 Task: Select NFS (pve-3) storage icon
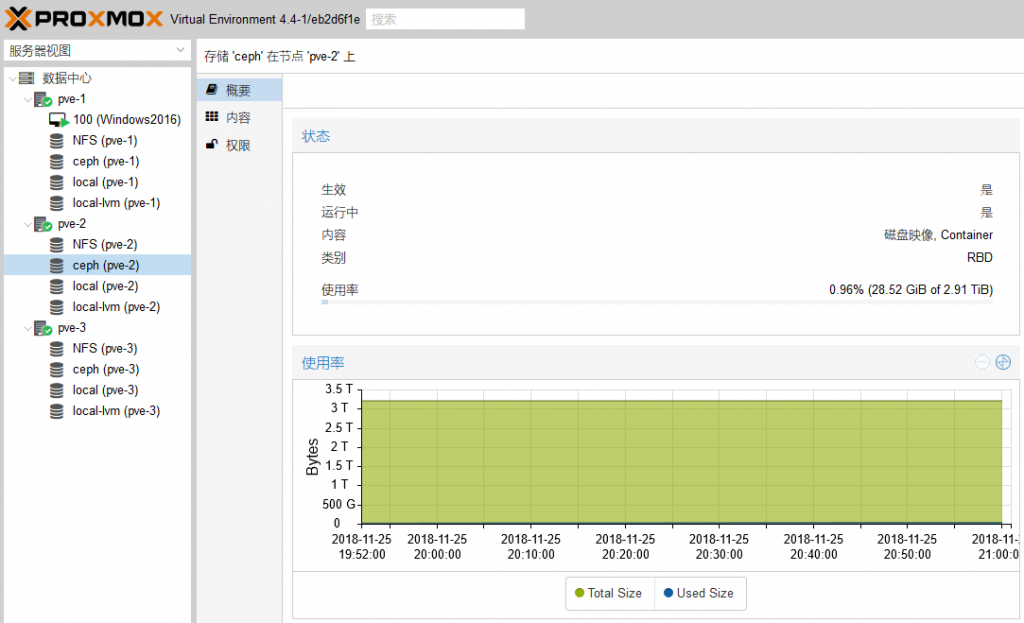point(57,349)
